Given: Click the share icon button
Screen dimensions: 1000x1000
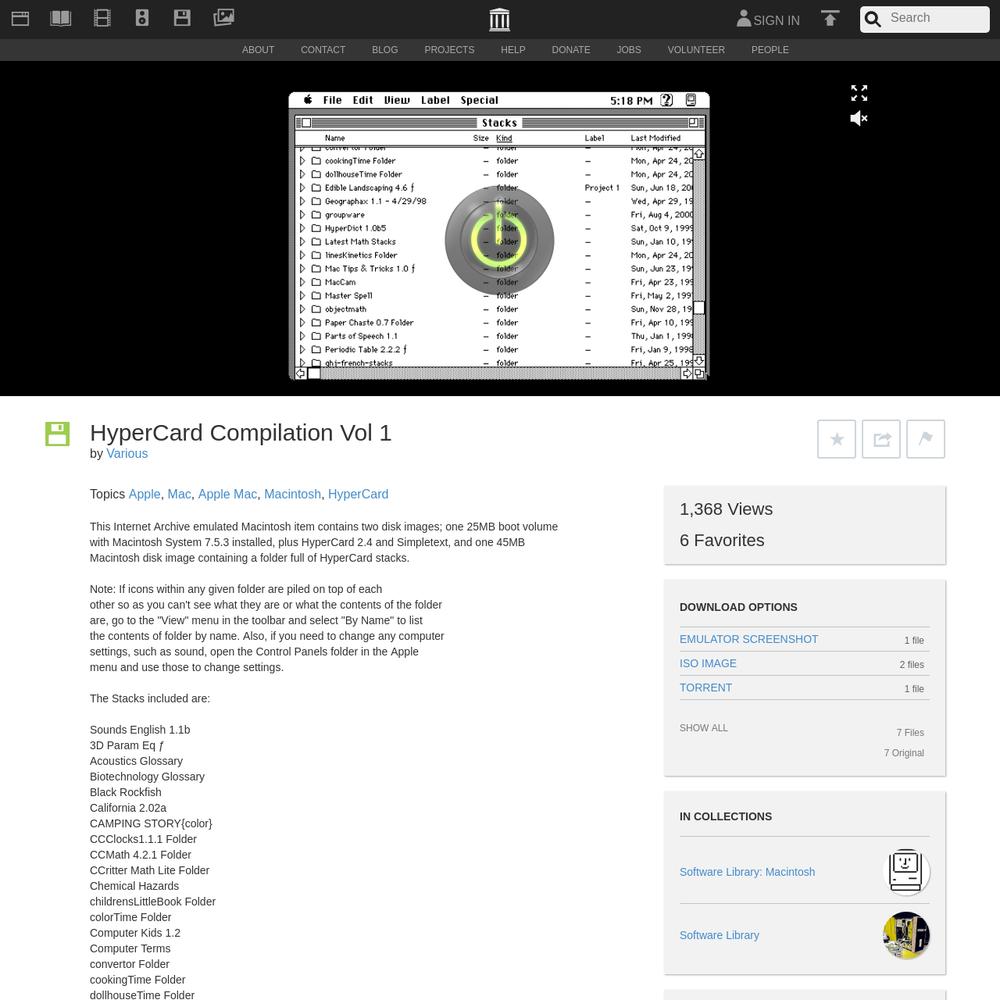Looking at the screenshot, I should coord(881,439).
